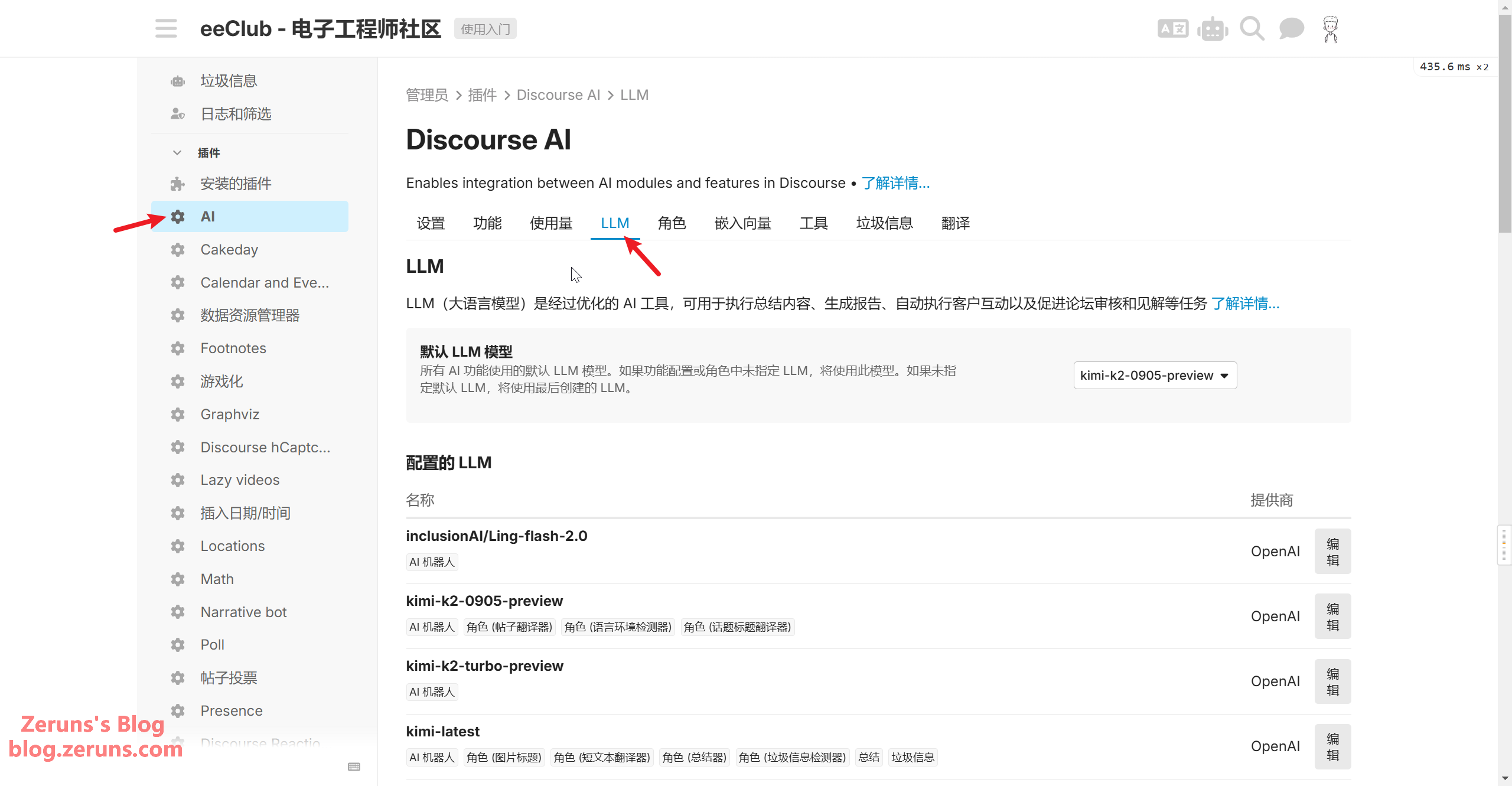The width and height of the screenshot is (1512, 786).
Task: Open the chat bubble icon
Action: [1291, 28]
